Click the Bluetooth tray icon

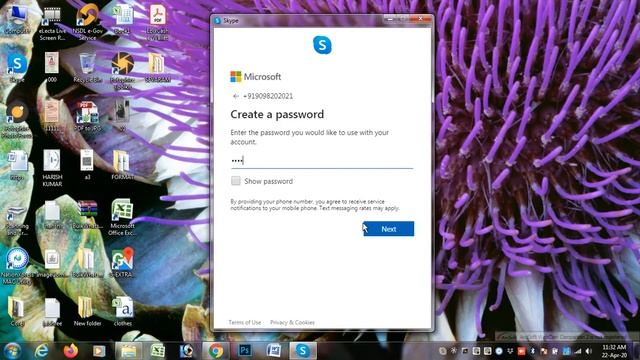[532, 351]
